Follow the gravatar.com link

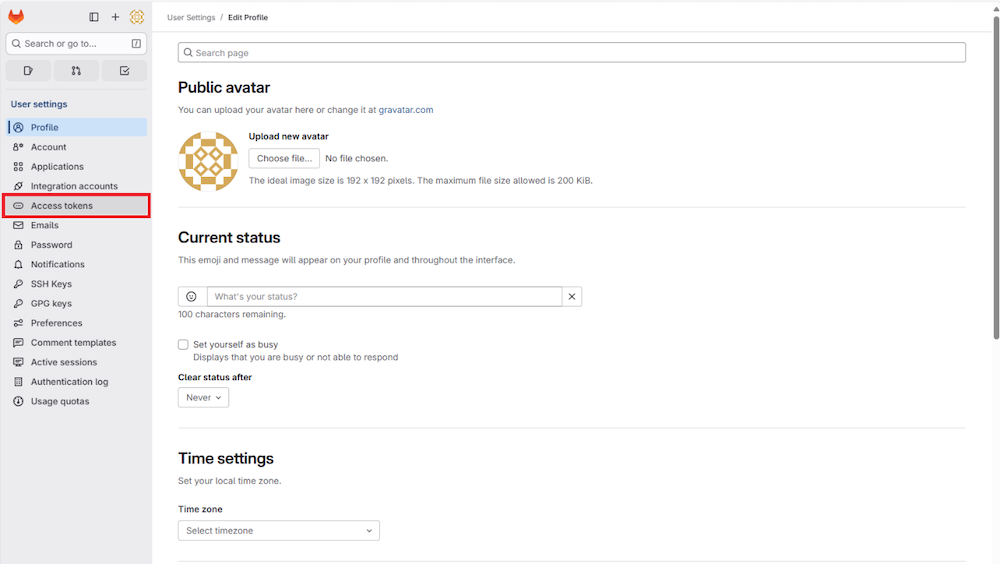406,110
